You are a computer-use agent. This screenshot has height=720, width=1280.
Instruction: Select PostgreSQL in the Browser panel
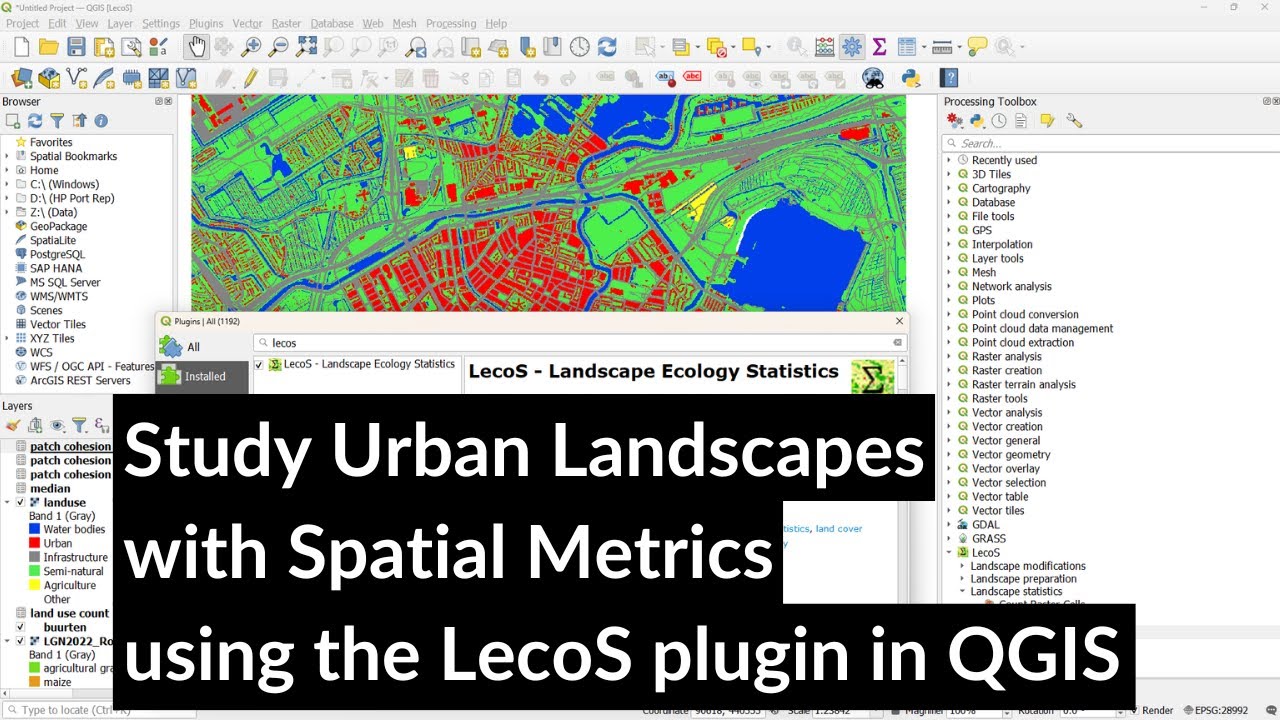coord(57,254)
